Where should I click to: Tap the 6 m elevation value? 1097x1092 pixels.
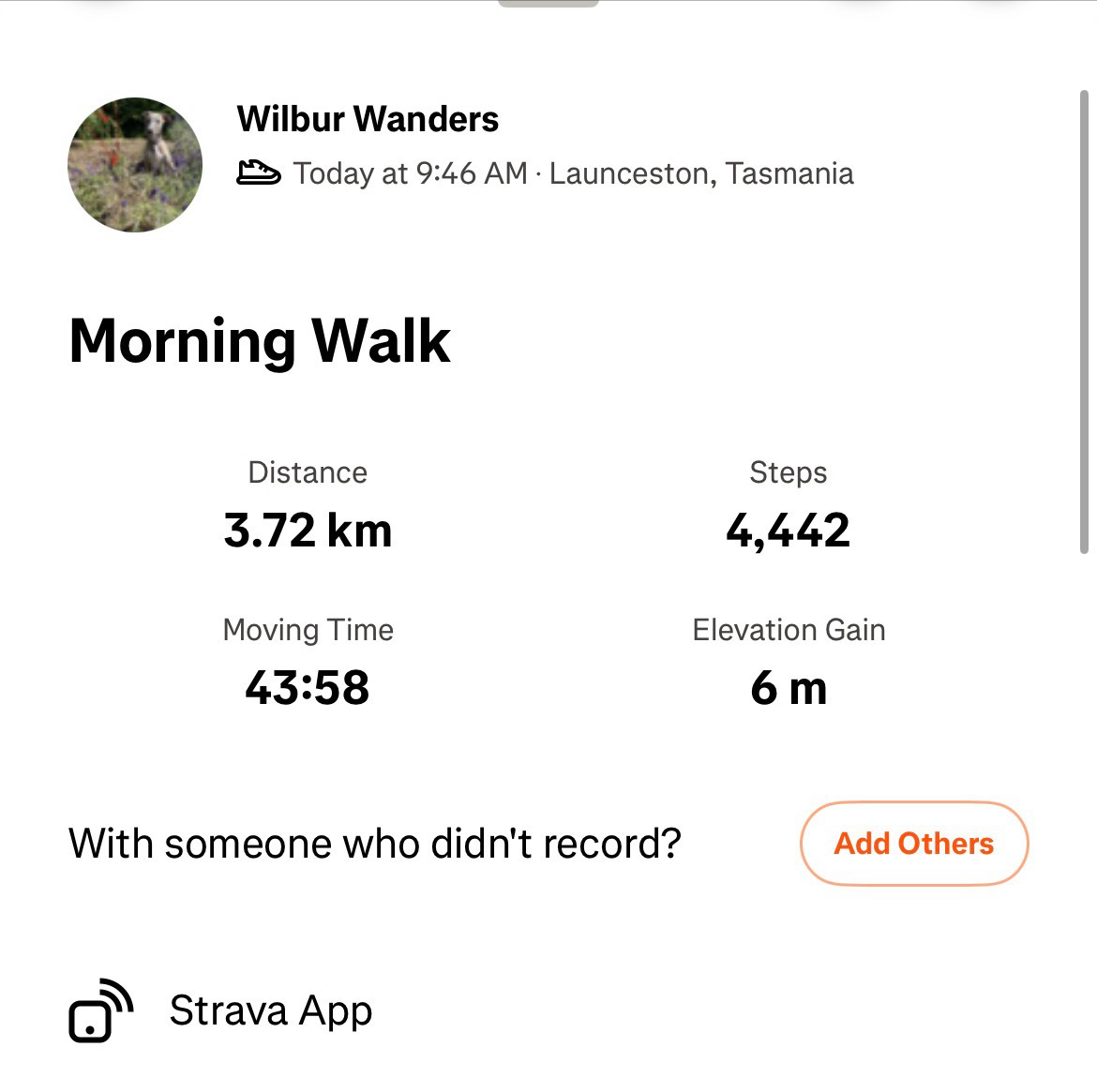789,688
